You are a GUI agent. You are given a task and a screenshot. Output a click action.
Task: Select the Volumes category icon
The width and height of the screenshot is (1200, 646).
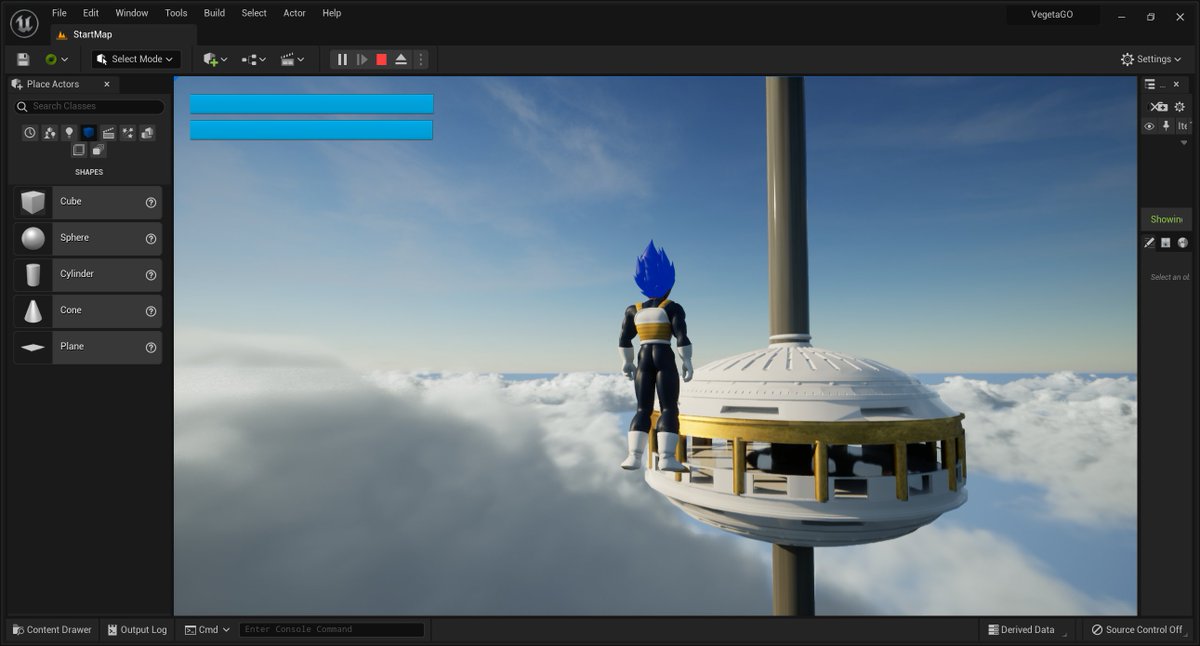click(x=79, y=150)
